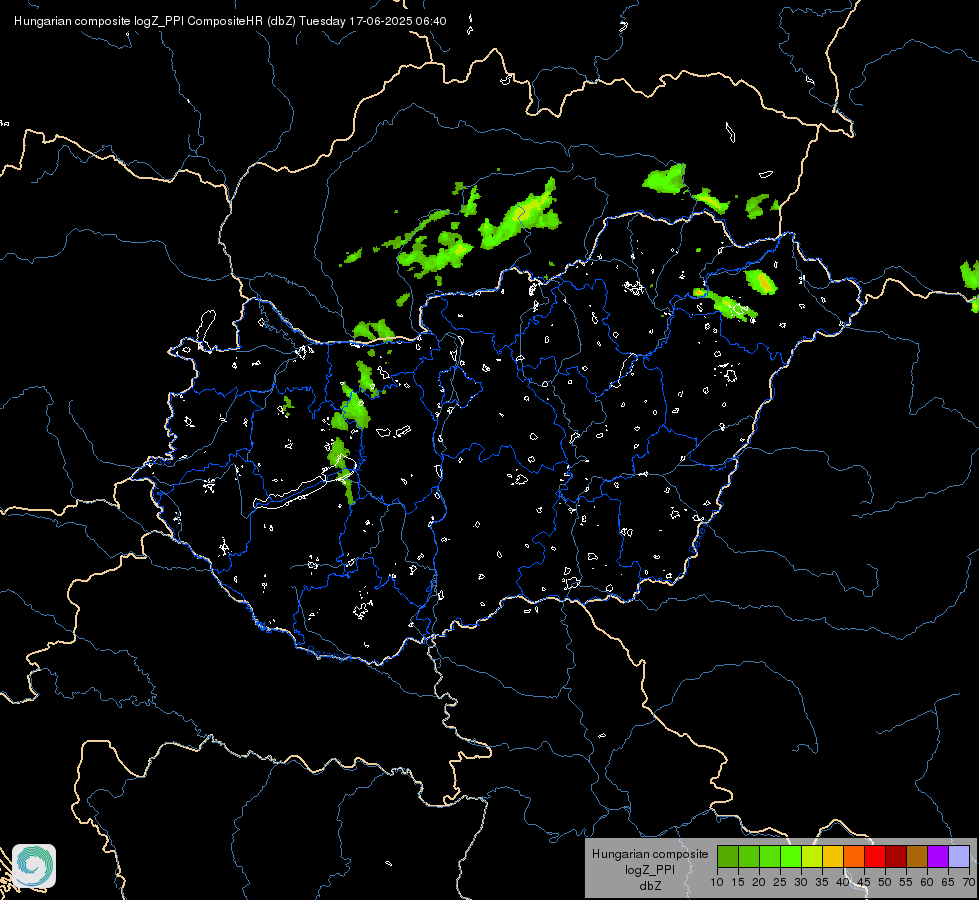Click the '70' legend scale value
This screenshot has height=900, width=979.
pyautogui.click(x=969, y=883)
